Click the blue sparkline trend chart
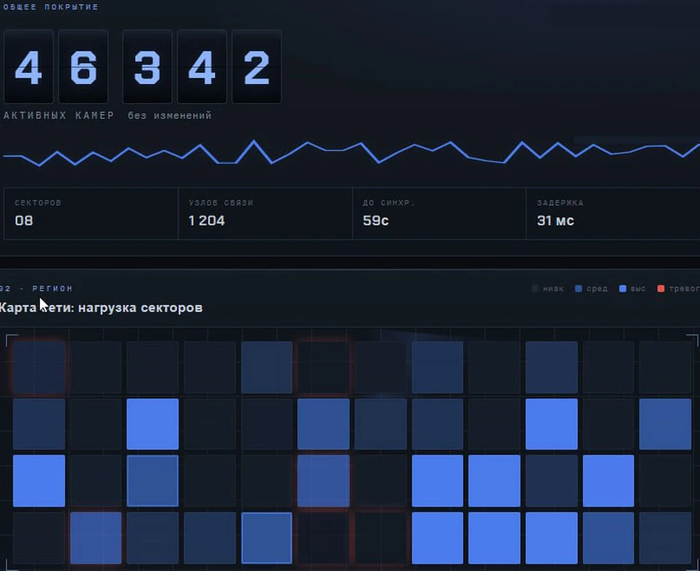The width and height of the screenshot is (700, 571). click(352, 153)
